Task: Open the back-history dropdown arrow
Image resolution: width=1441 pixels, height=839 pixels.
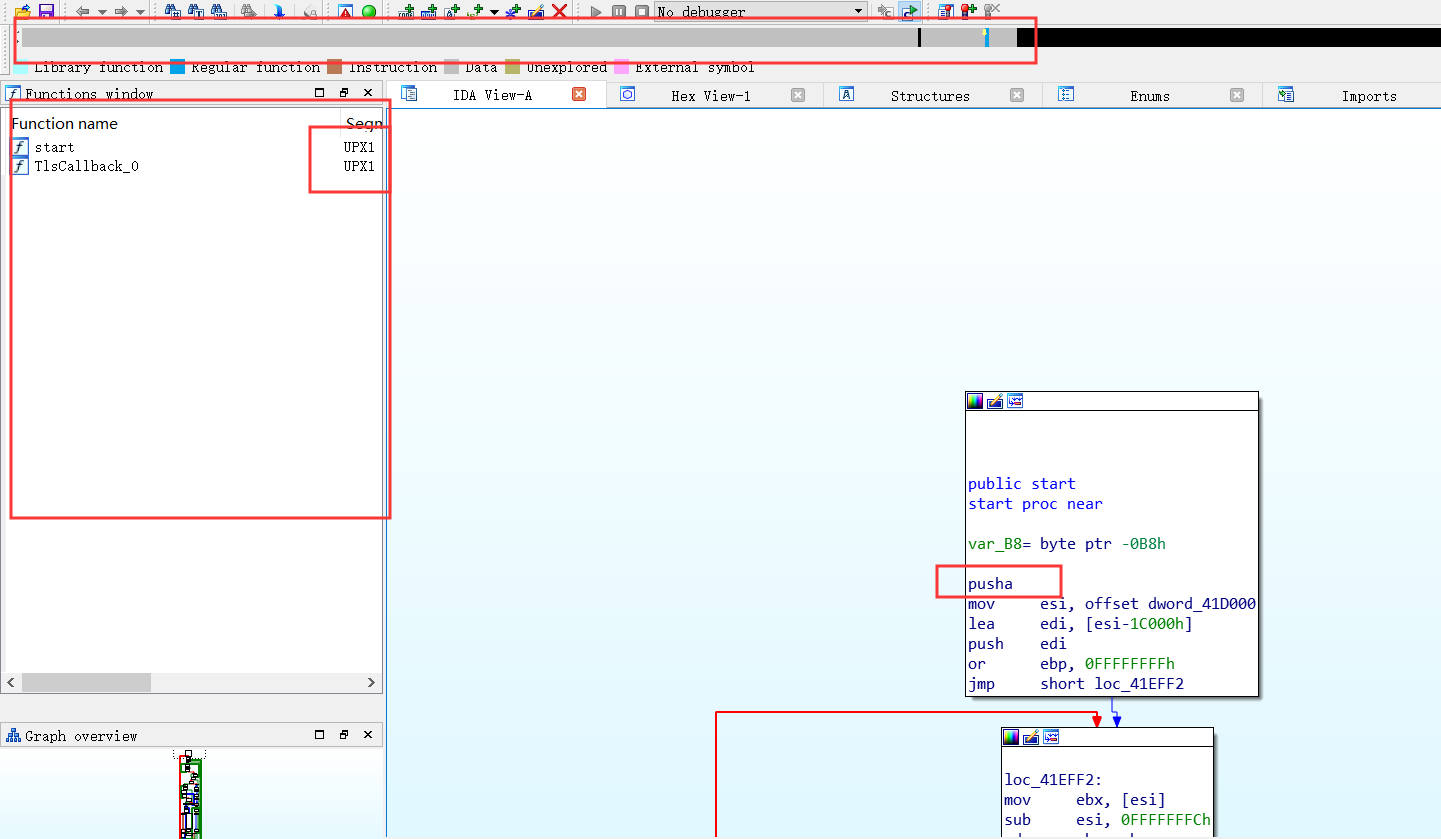Action: click(102, 12)
